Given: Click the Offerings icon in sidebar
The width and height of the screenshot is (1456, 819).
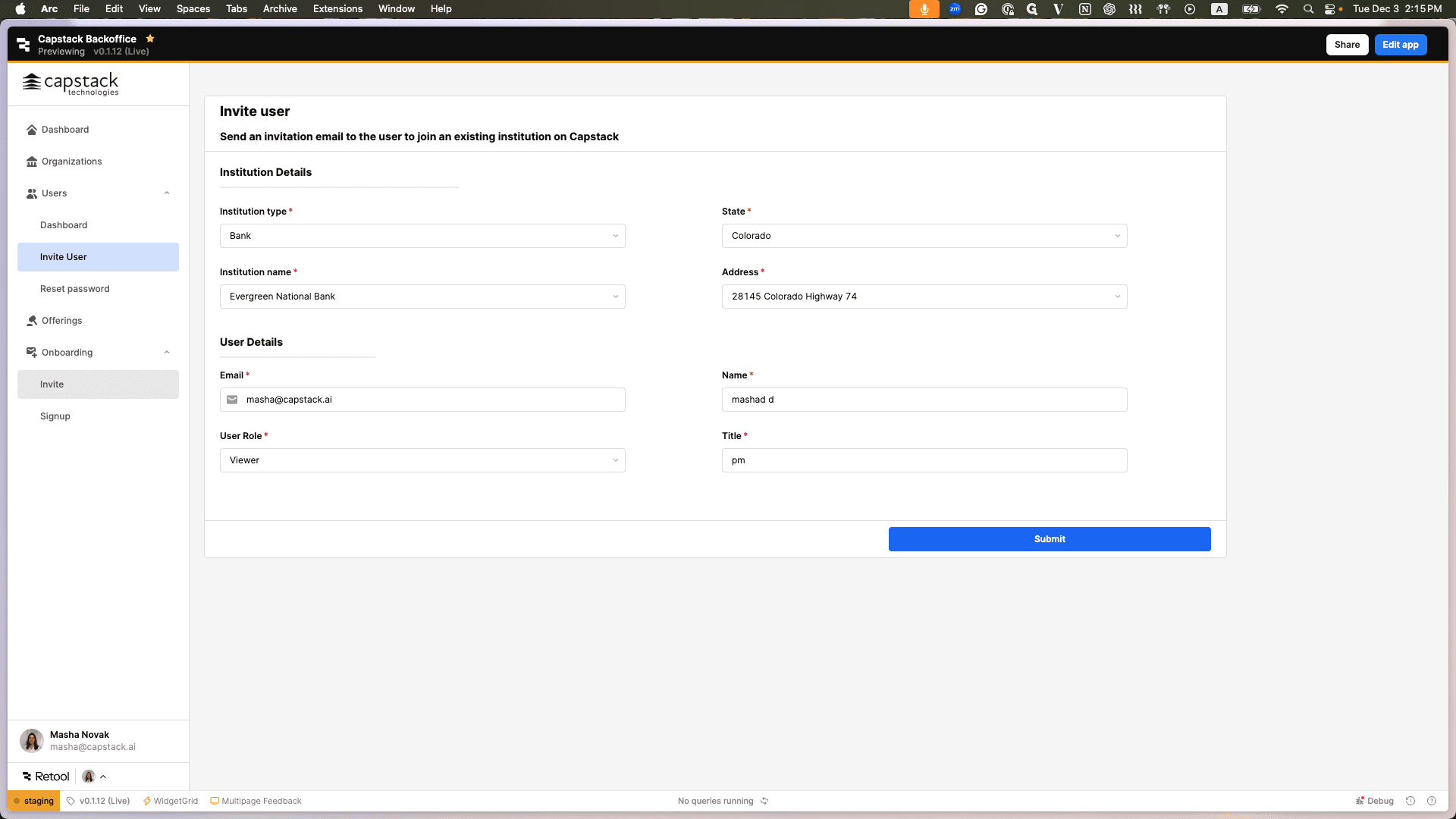Looking at the screenshot, I should (x=32, y=321).
